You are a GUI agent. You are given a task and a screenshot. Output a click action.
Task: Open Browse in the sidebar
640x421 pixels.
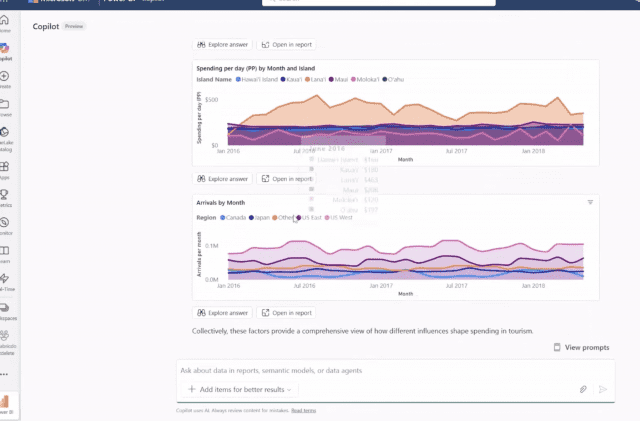(4, 105)
